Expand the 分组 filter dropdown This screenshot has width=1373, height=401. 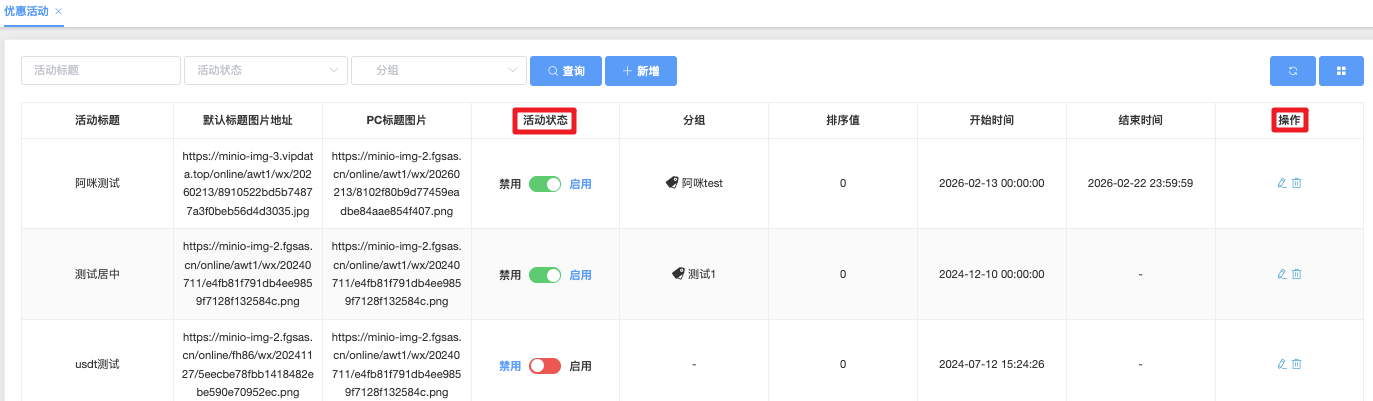tap(438, 71)
